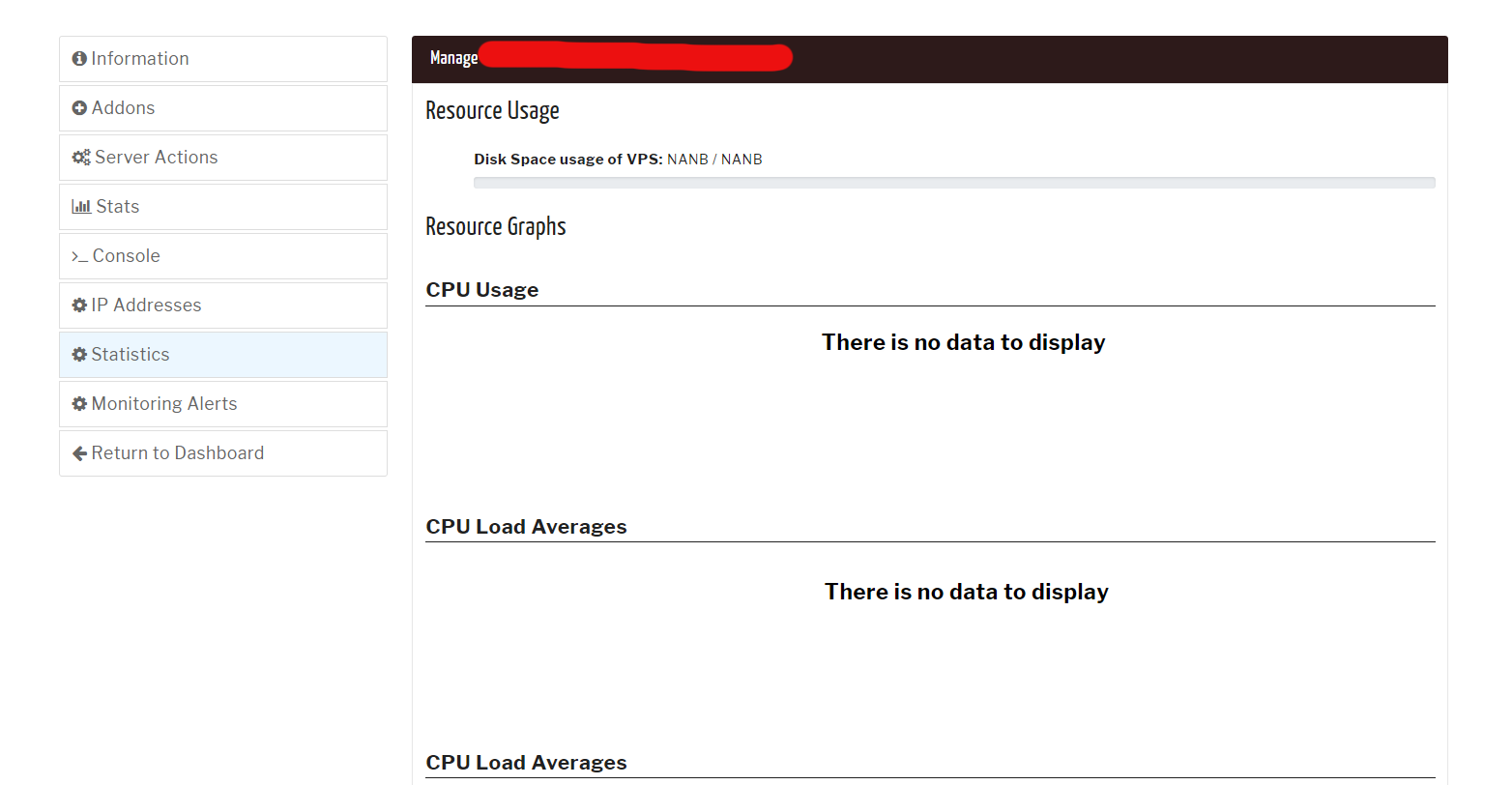This screenshot has width=1512, height=785.
Task: Click the terminal prompt icon beside Console
Action: (79, 256)
